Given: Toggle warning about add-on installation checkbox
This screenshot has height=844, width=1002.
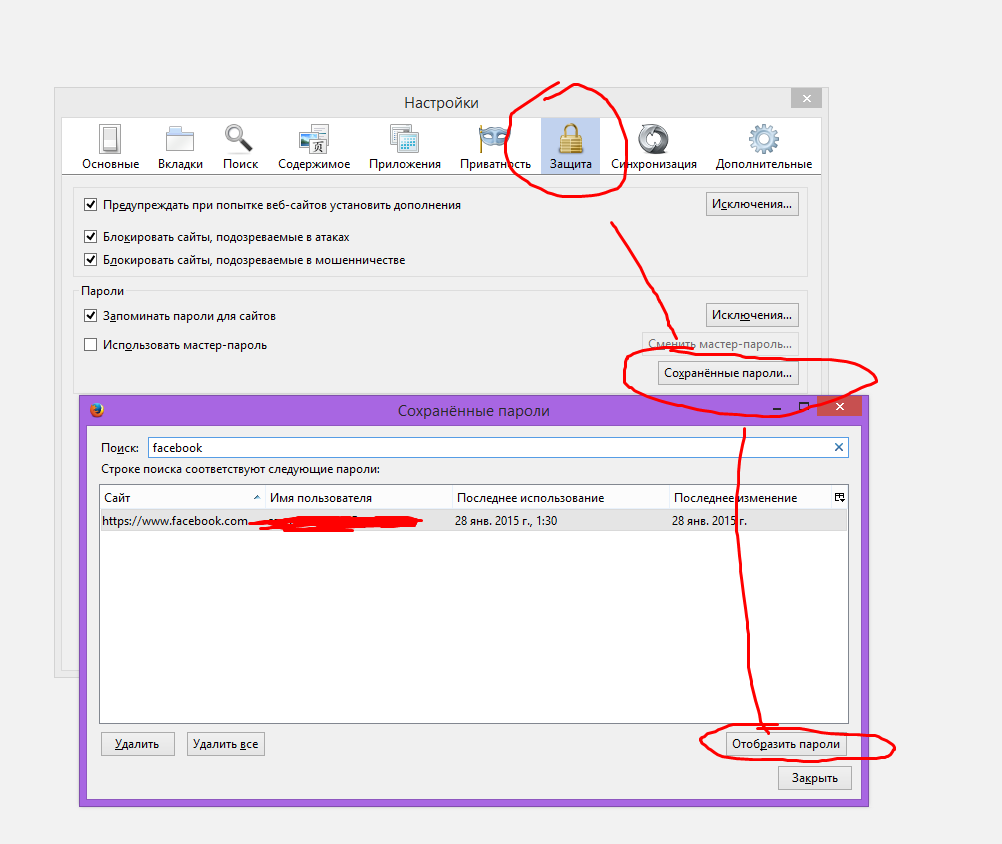Looking at the screenshot, I should (91, 205).
